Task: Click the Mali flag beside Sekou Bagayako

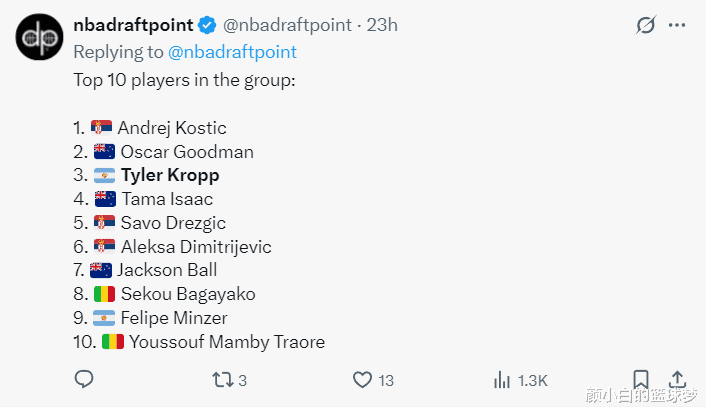Action: [104, 294]
